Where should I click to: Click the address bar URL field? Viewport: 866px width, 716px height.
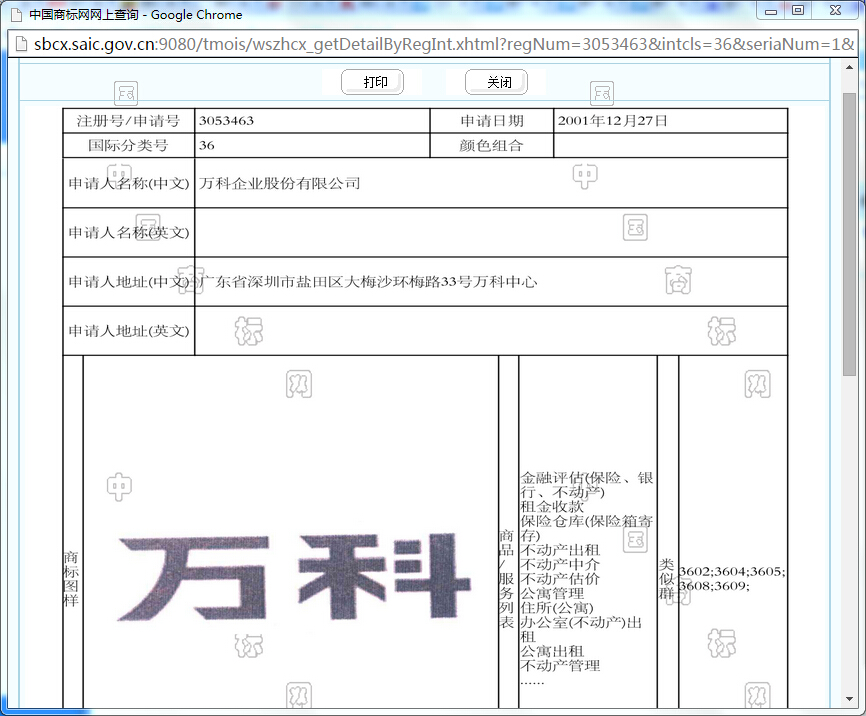tap(443, 44)
